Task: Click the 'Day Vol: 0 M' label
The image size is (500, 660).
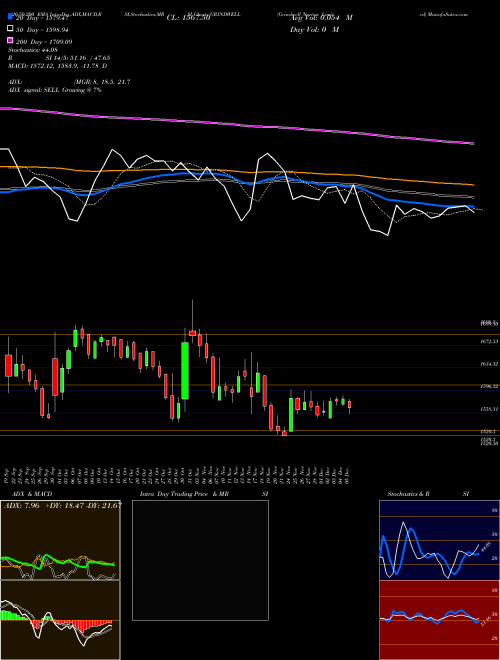Action: pos(314,29)
